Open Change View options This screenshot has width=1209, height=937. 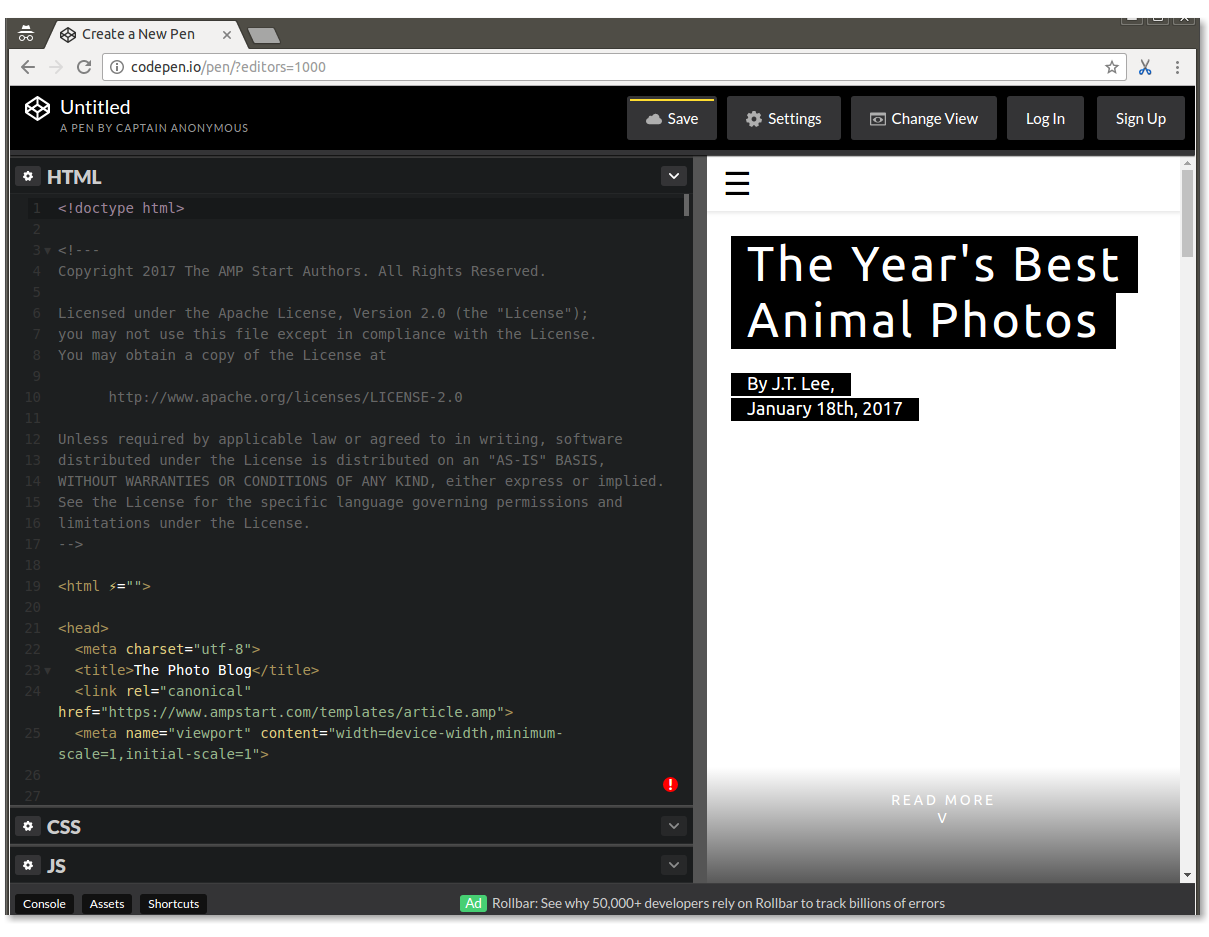click(x=923, y=119)
